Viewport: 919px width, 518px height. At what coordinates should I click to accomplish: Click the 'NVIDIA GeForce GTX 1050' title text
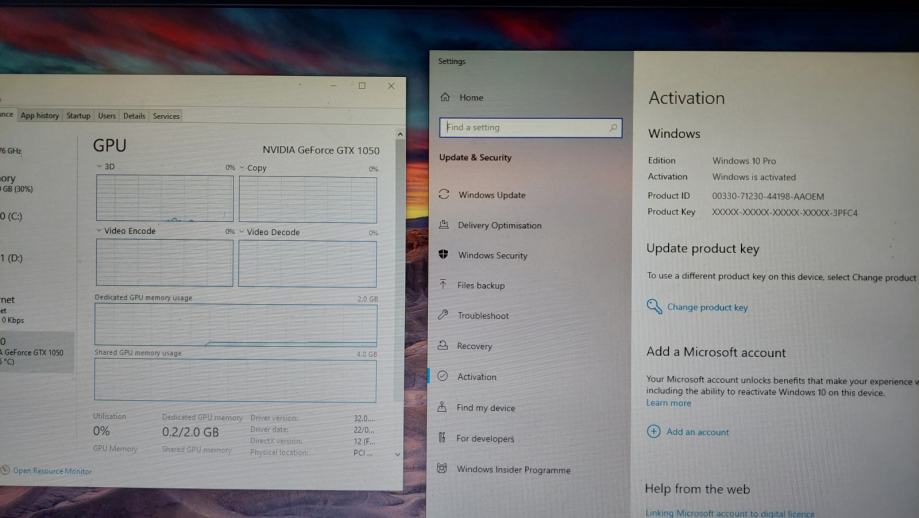[x=321, y=150]
